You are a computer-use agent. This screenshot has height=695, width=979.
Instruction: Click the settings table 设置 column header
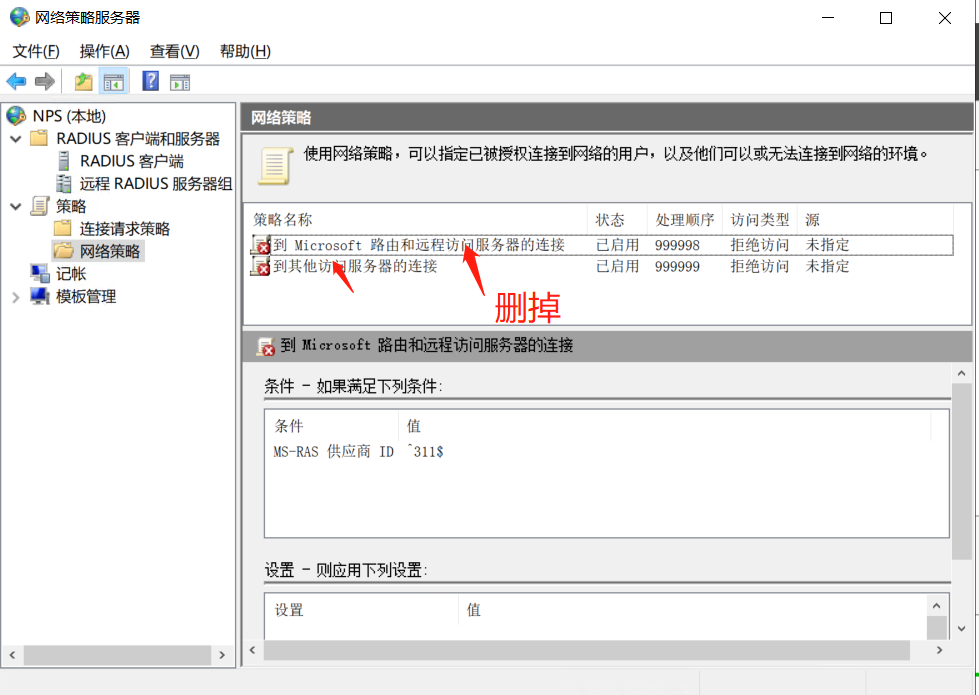362,609
